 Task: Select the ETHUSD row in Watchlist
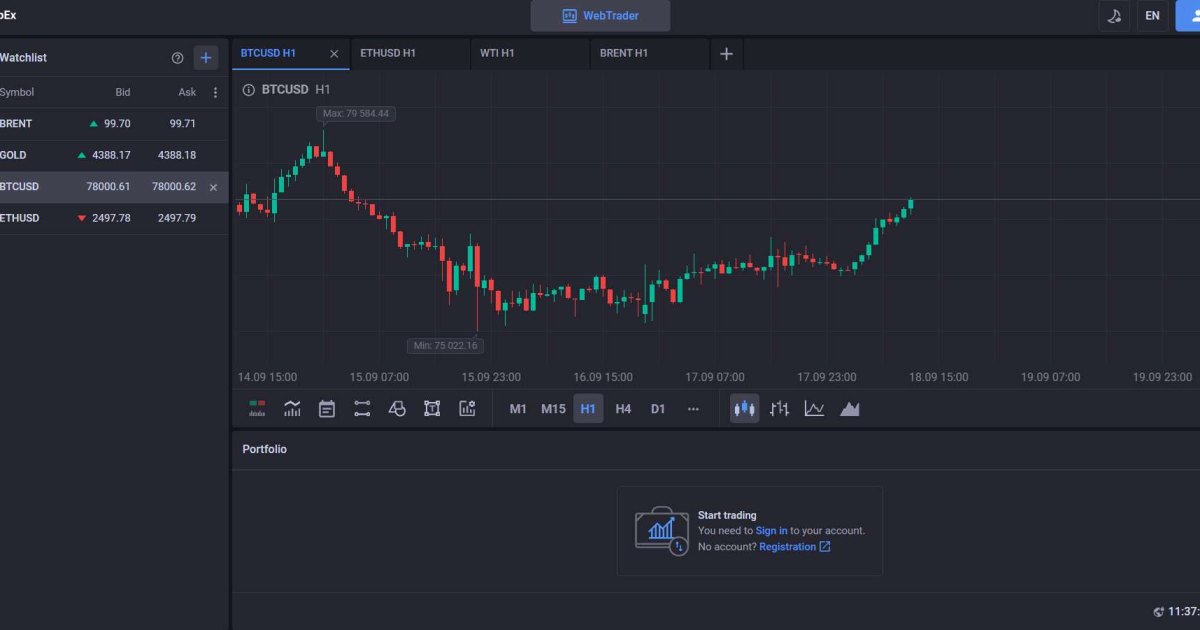coord(114,218)
